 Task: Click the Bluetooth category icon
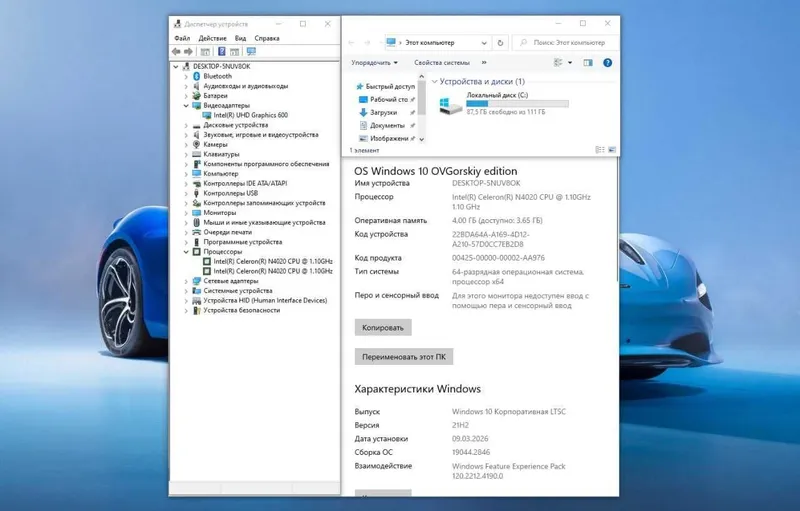196,76
